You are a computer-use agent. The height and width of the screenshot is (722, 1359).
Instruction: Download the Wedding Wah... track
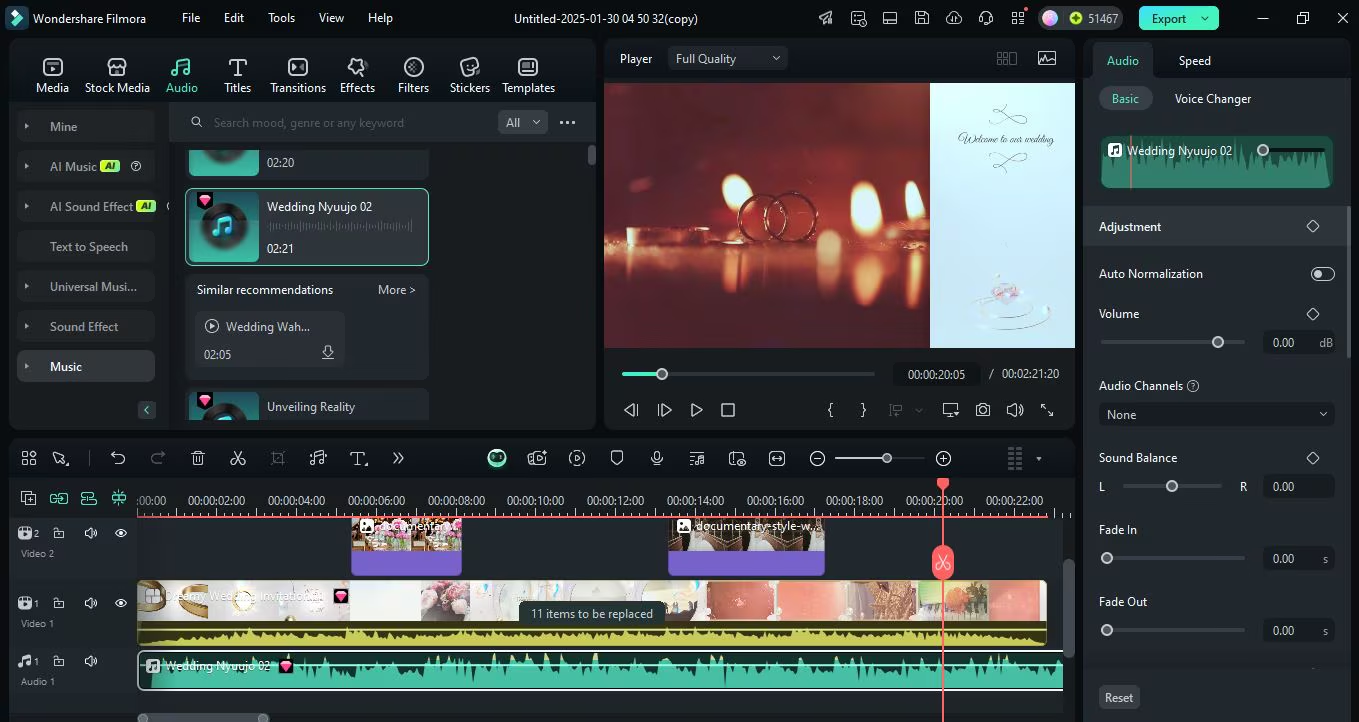point(327,353)
